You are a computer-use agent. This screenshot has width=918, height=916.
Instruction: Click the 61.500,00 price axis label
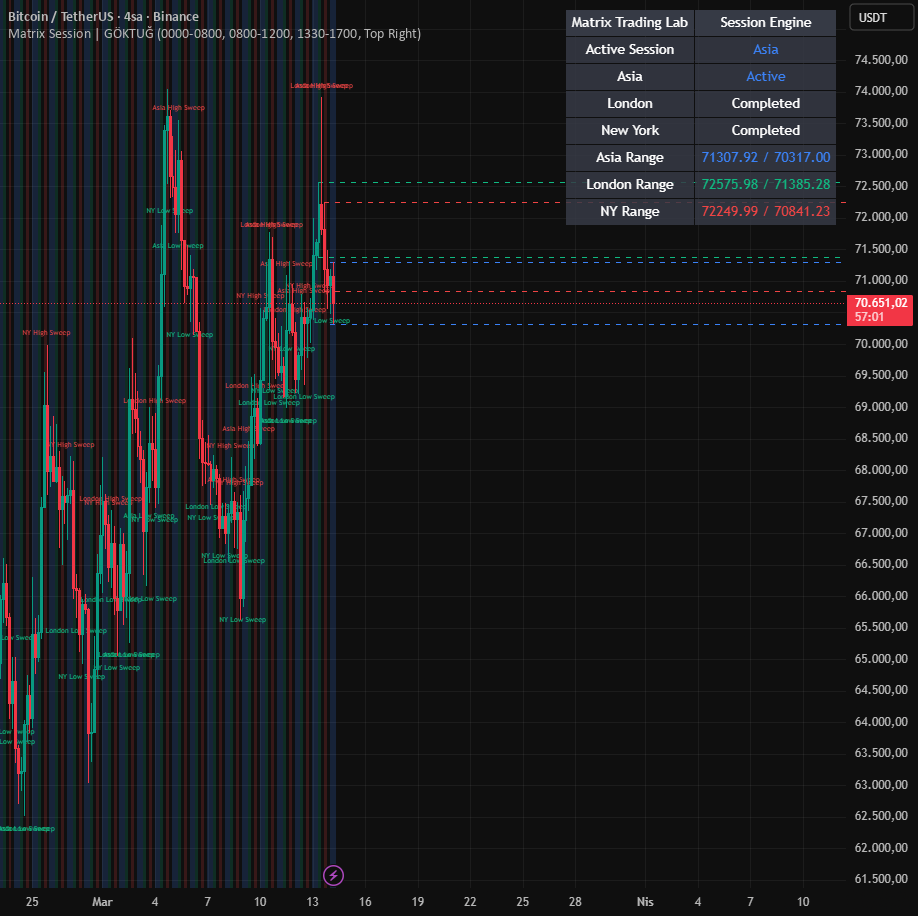click(881, 878)
